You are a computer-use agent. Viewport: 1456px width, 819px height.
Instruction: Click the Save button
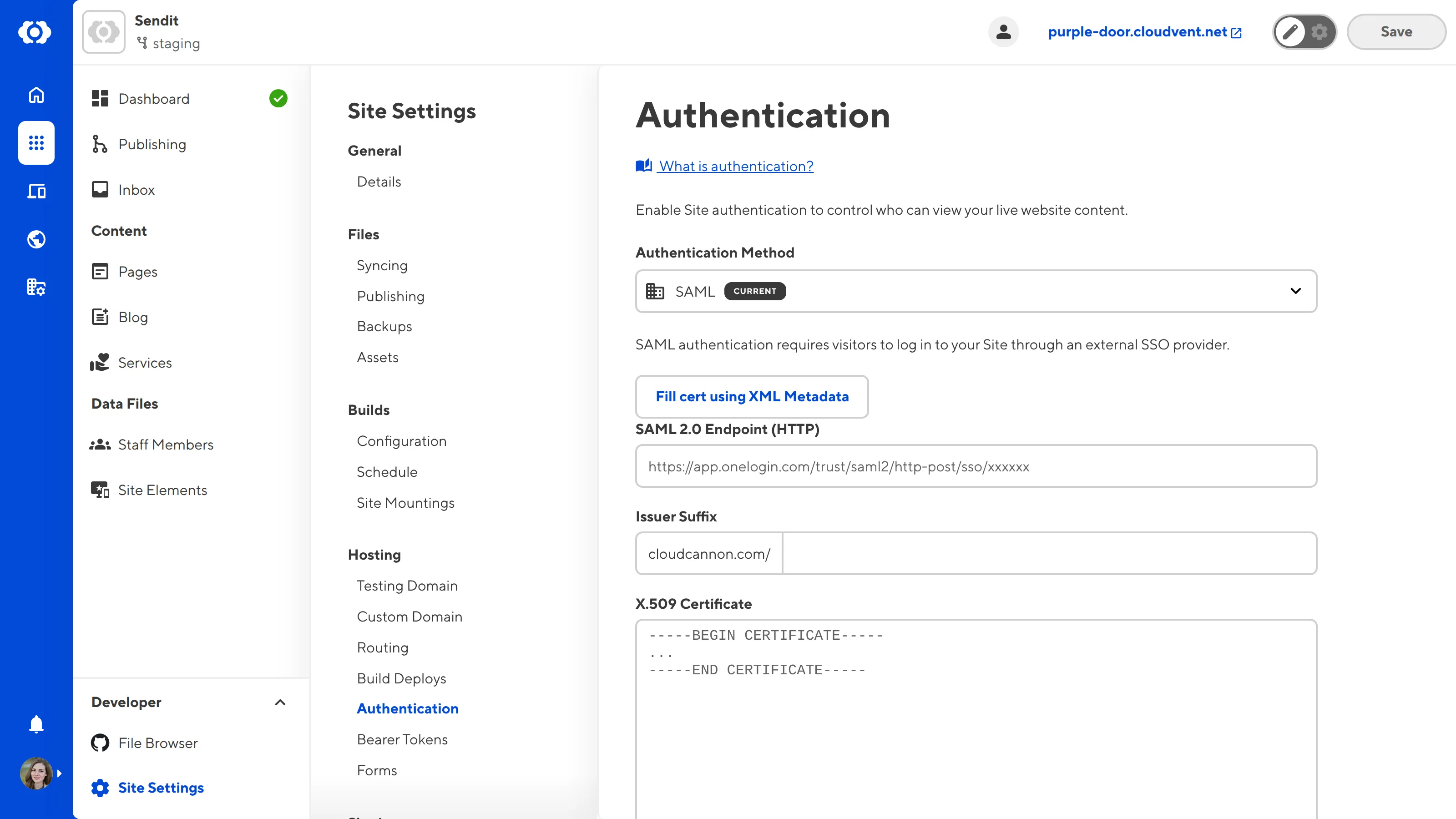[x=1395, y=32]
